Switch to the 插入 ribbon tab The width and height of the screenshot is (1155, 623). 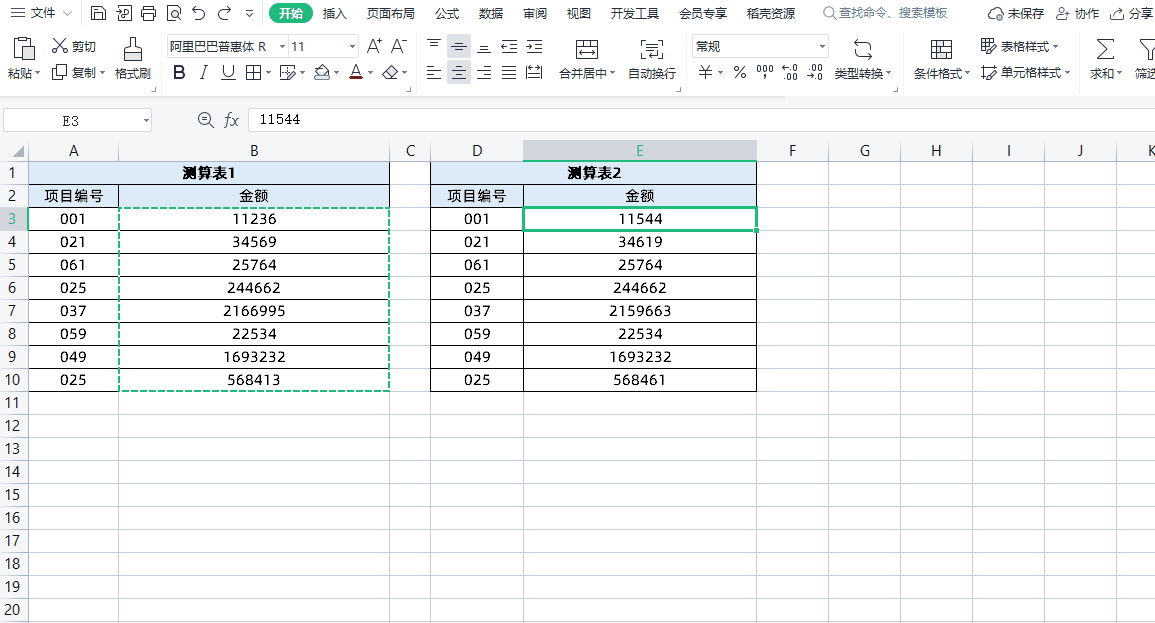tap(334, 13)
